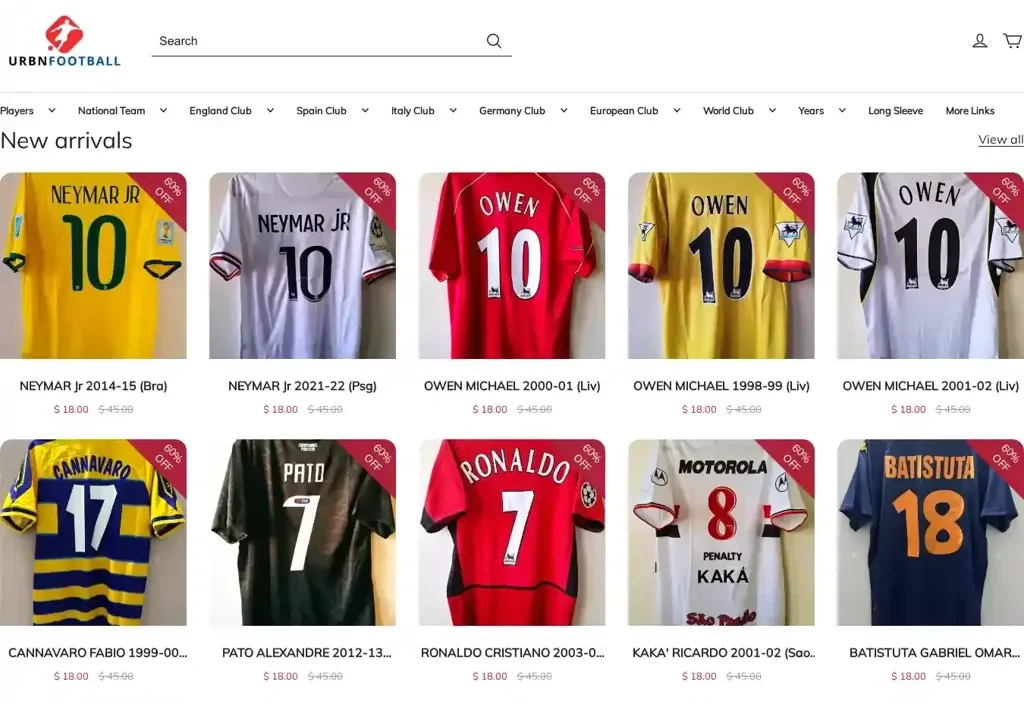Open the black Pato number 7 jersey thumbnail
The width and height of the screenshot is (1024, 702).
[302, 532]
